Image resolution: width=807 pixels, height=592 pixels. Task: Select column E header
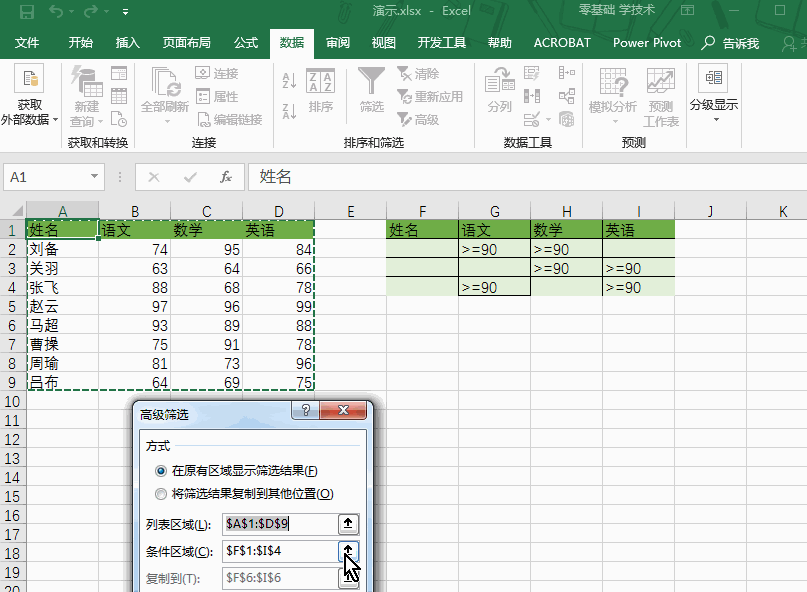click(350, 211)
